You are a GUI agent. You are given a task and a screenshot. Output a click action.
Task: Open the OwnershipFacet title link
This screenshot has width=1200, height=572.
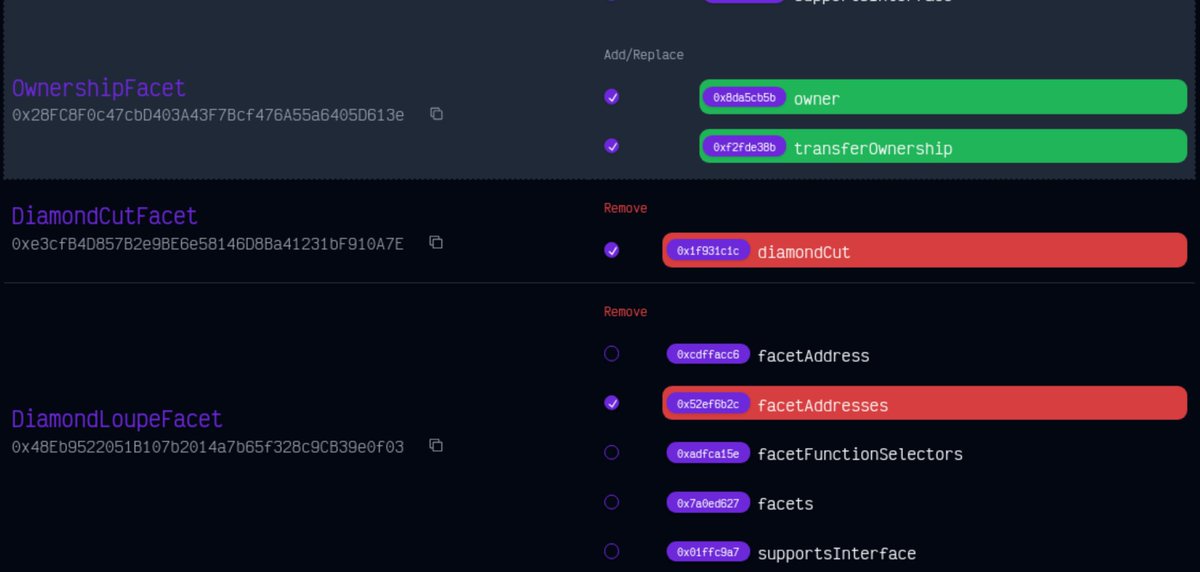[x=99, y=88]
